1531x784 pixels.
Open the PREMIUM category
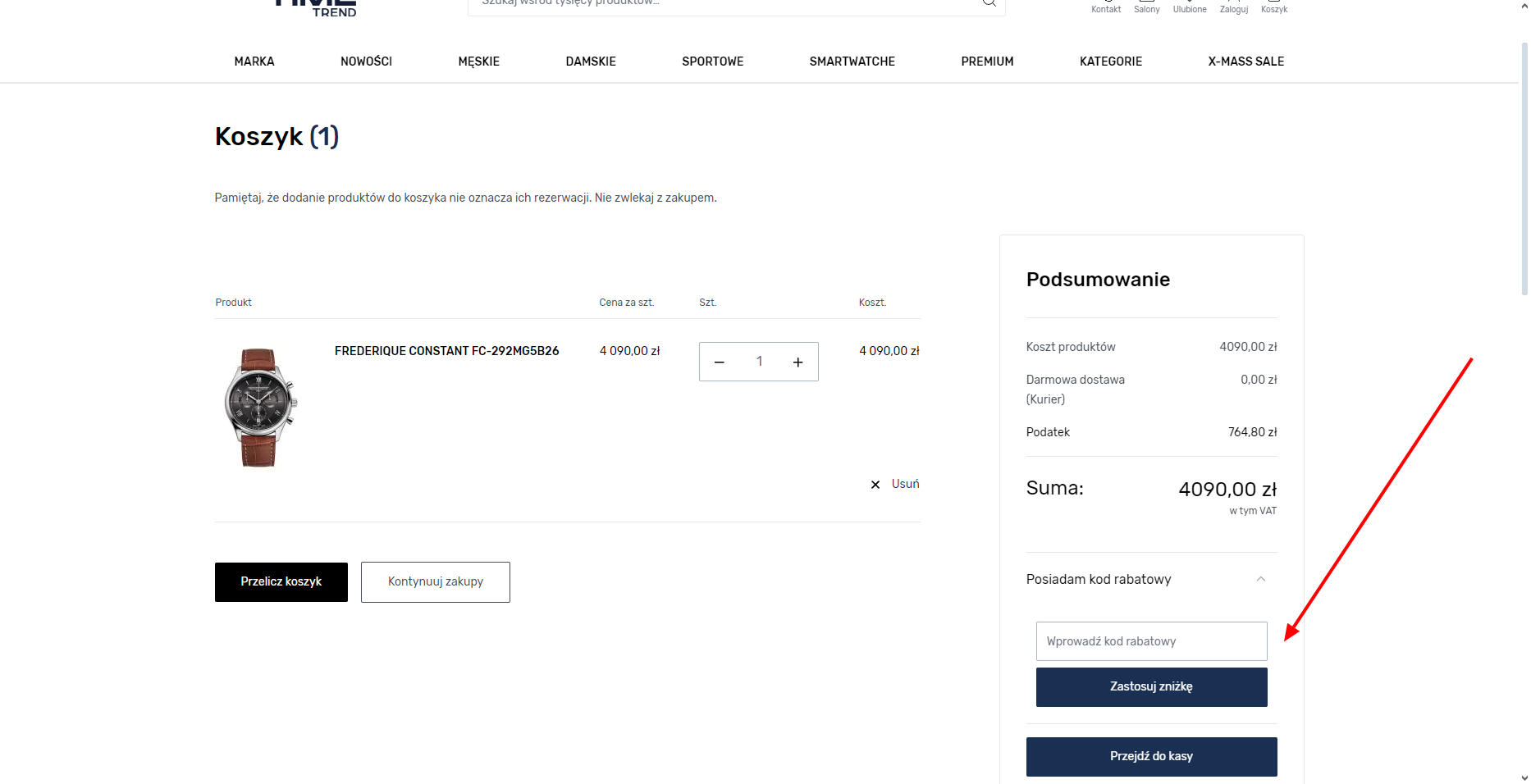pyautogui.click(x=987, y=62)
